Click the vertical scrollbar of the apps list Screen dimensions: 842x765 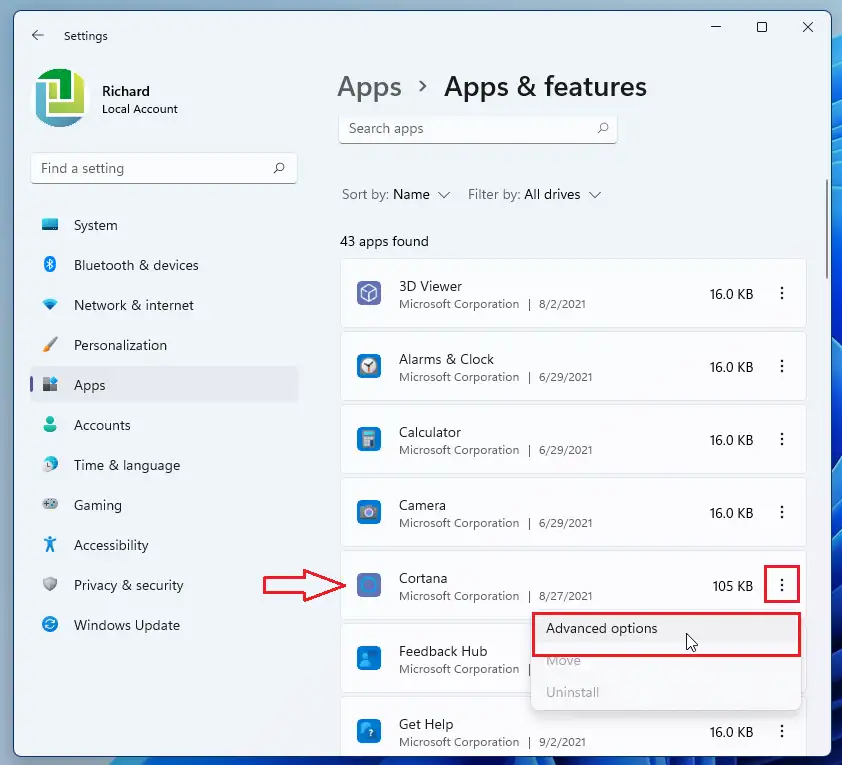pos(828,229)
